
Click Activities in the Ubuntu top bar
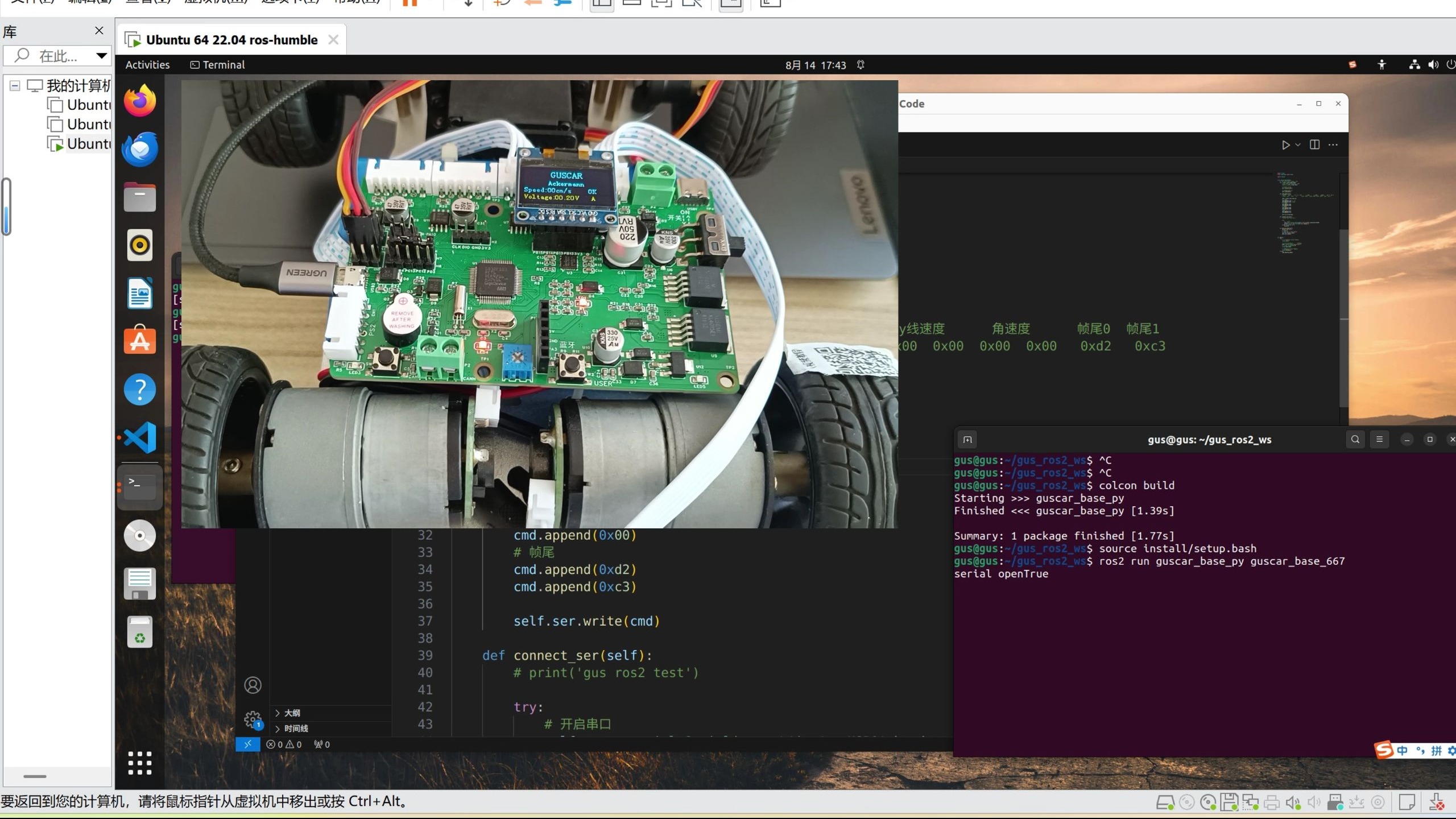tap(147, 65)
